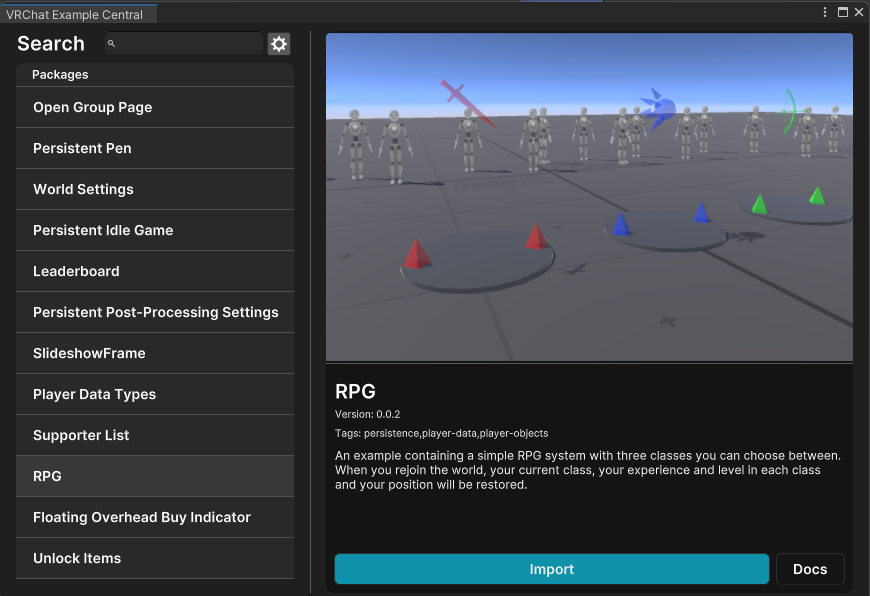870x596 pixels.
Task: Click the Search heading label
Action: click(x=50, y=44)
